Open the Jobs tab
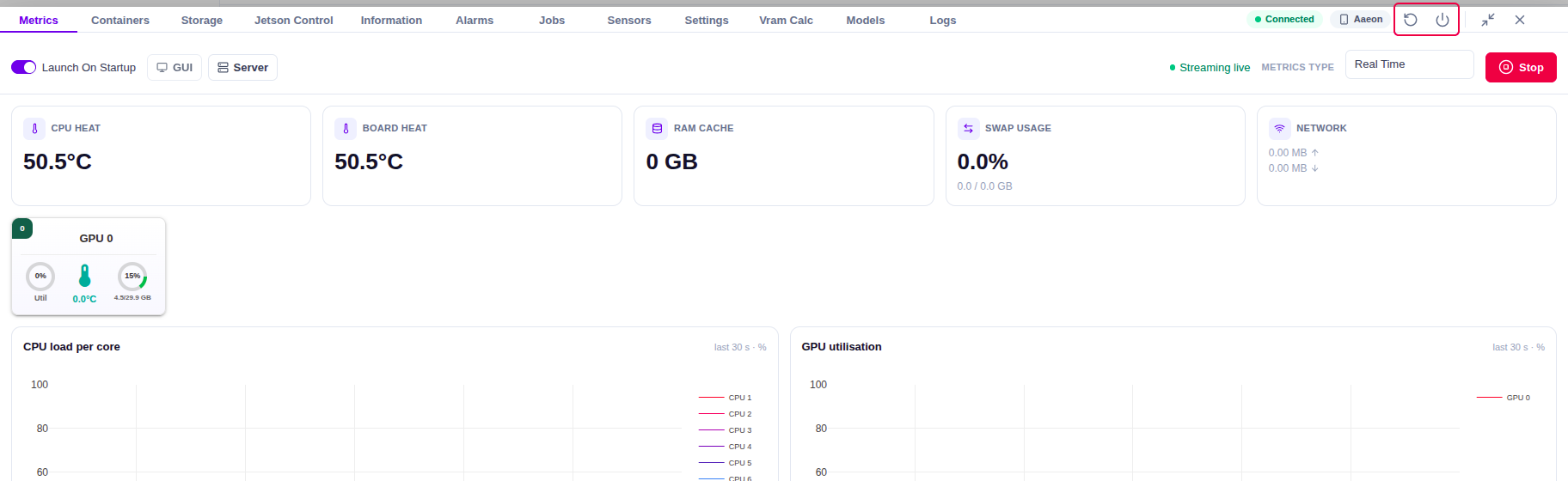 pyautogui.click(x=552, y=20)
